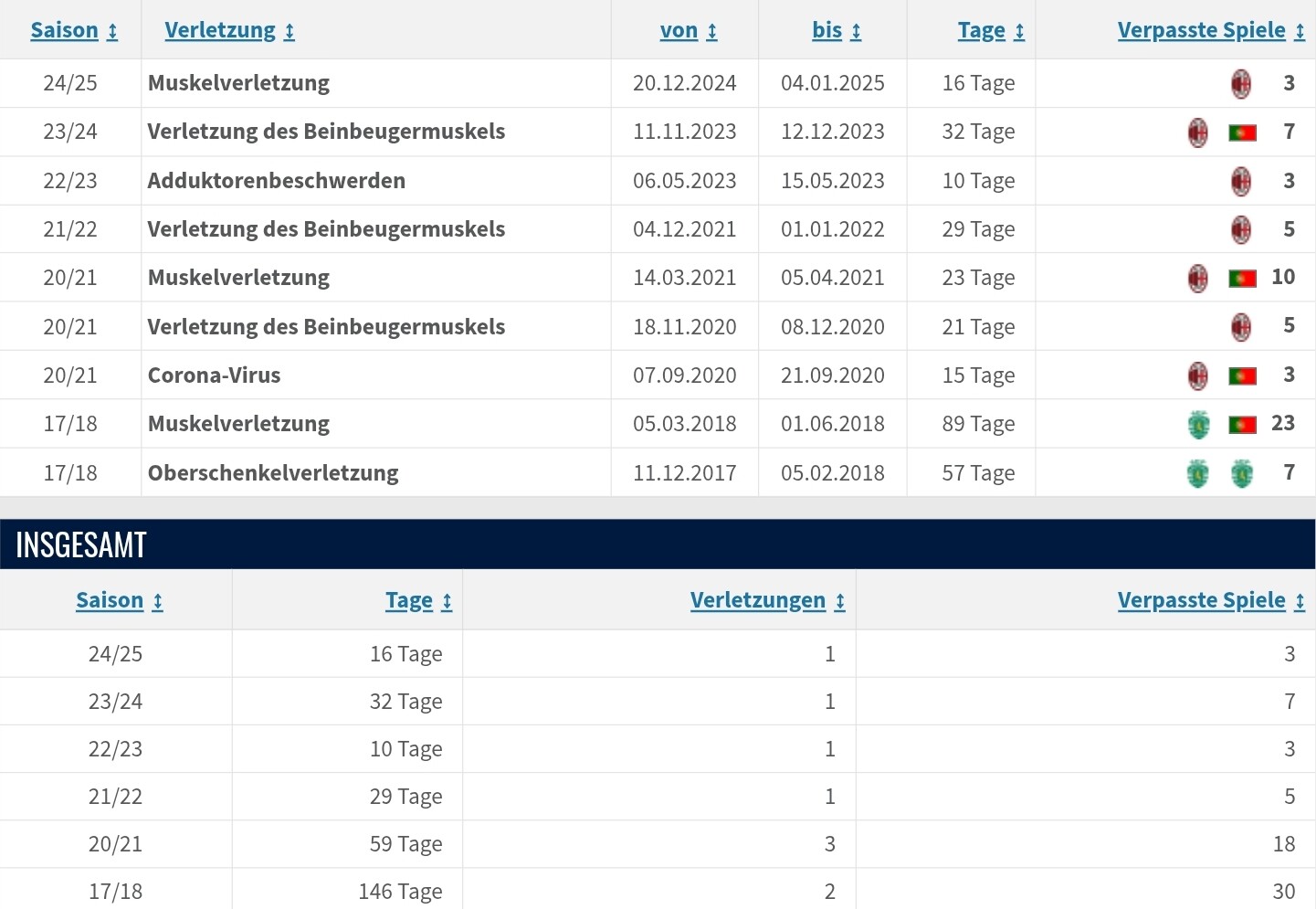This screenshot has height=909, width=1316.
Task: Select Muskelverletzung entry dated 14.03.2021
Action: click(x=238, y=278)
